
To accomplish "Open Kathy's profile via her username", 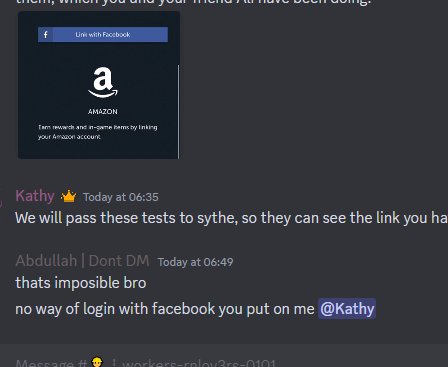I will (x=35, y=196).
